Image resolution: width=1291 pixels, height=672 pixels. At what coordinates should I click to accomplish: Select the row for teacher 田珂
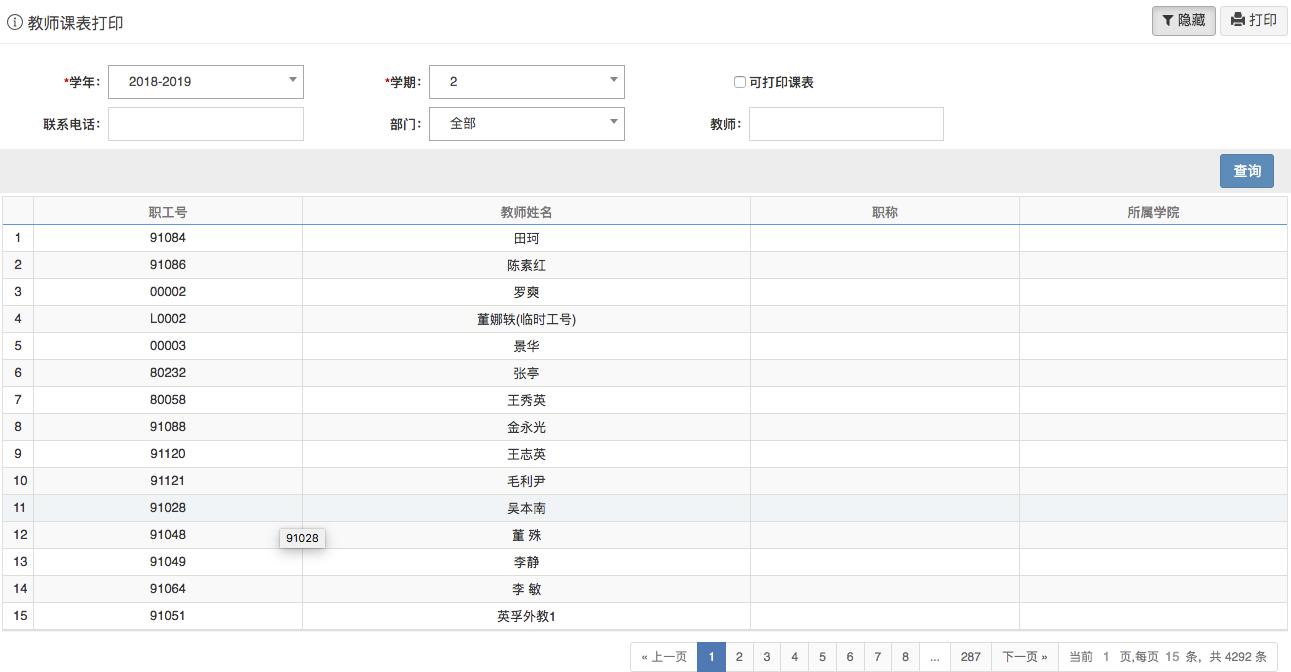click(527, 238)
